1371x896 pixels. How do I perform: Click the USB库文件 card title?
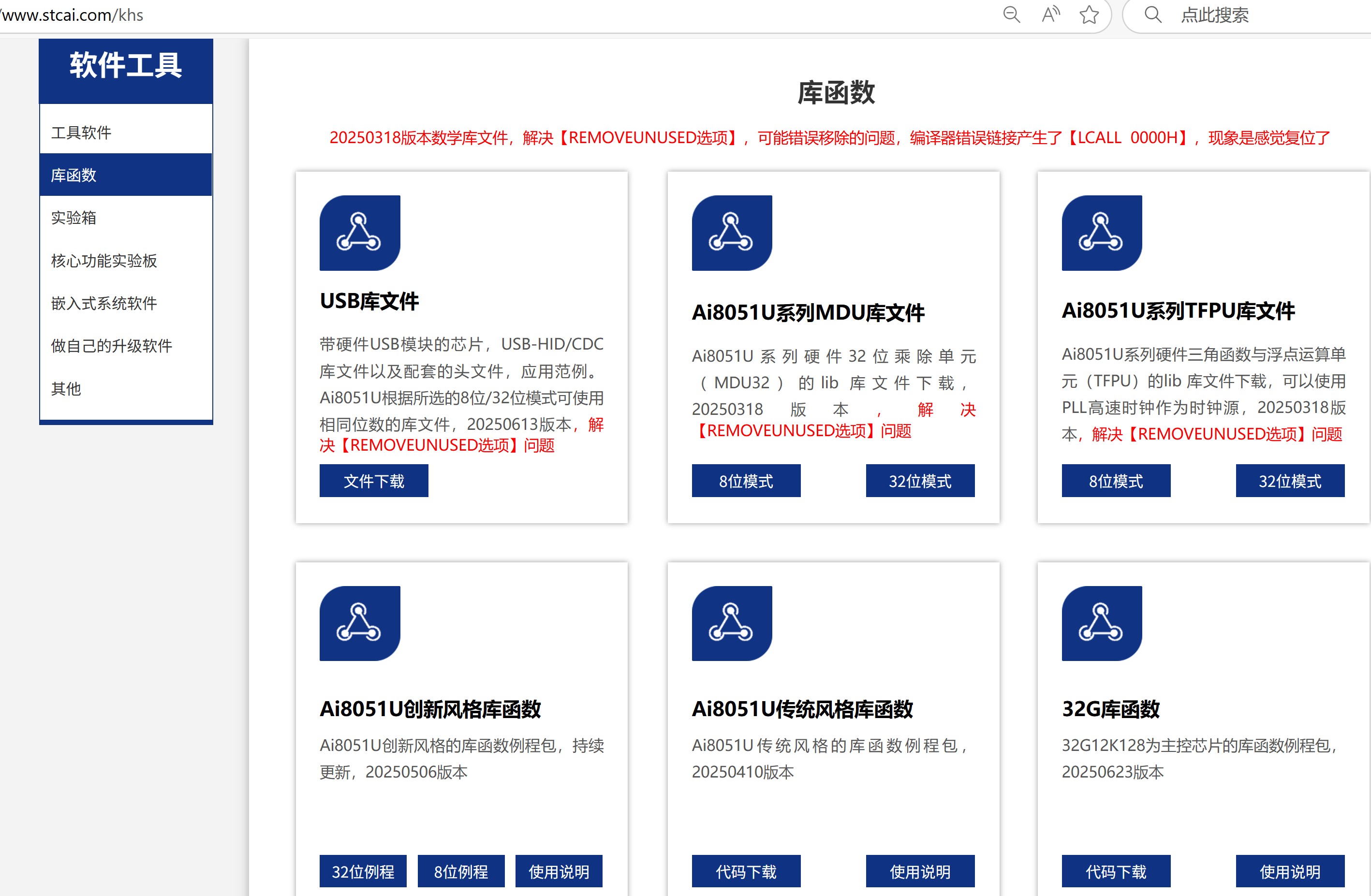pos(369,301)
